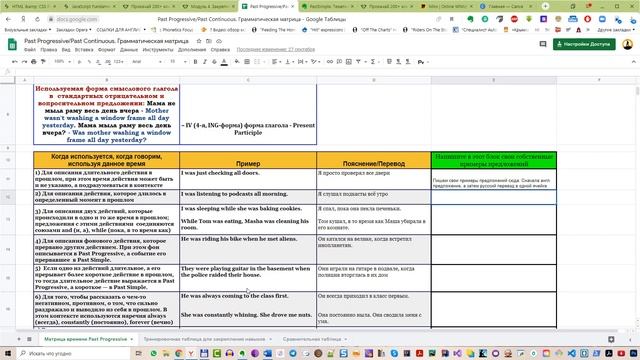Open the Google Sheets home icon
This screenshot has width=640, height=360.
point(12,44)
